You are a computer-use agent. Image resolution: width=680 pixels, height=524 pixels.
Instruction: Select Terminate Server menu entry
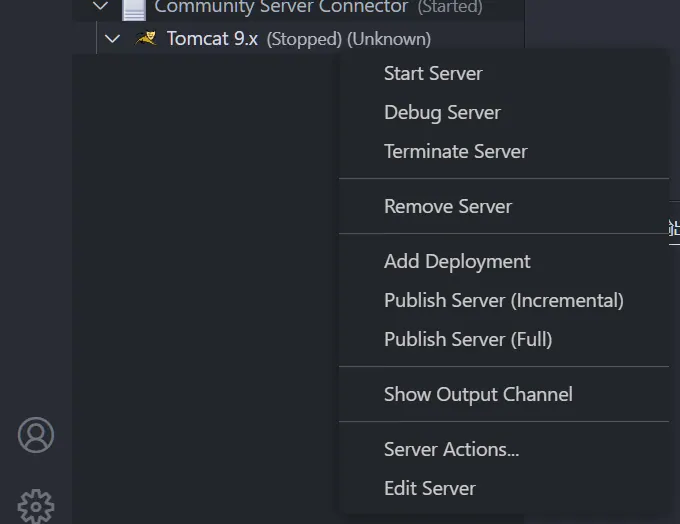point(455,151)
